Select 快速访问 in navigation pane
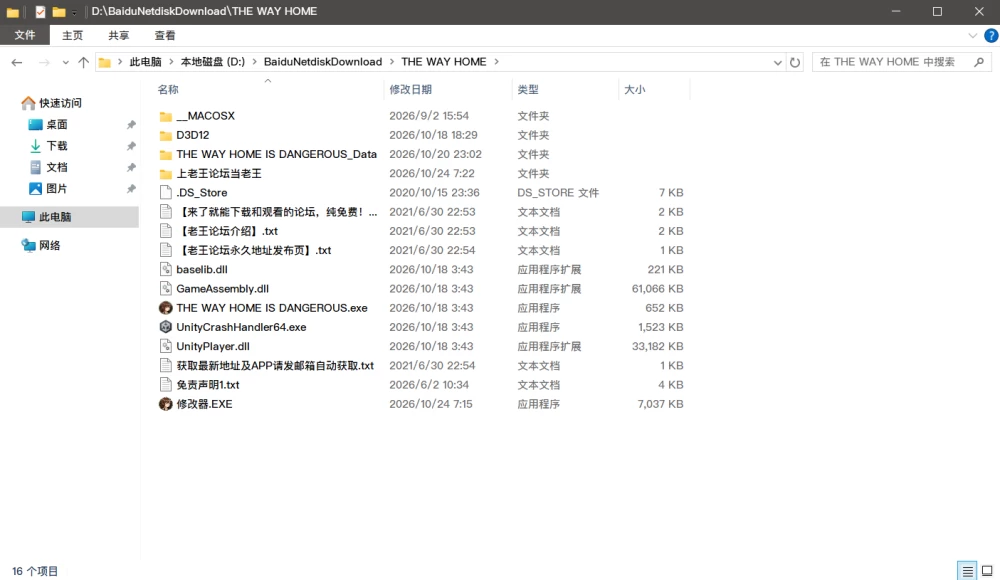Viewport: 1000px width, 580px height. (61, 103)
